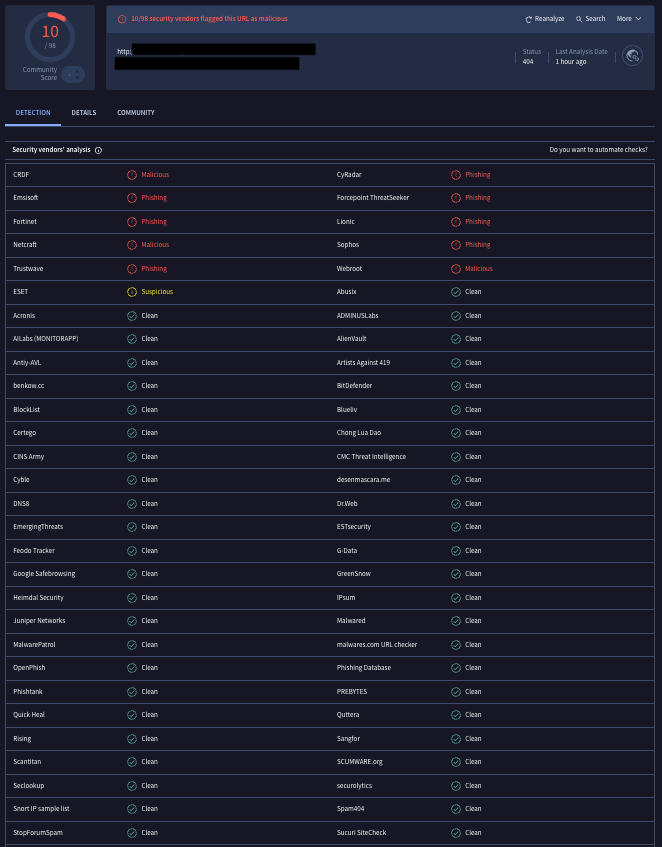Click Netcraft's Malicious warning icon
Viewport: 662px width, 847px height.
pyautogui.click(x=132, y=245)
